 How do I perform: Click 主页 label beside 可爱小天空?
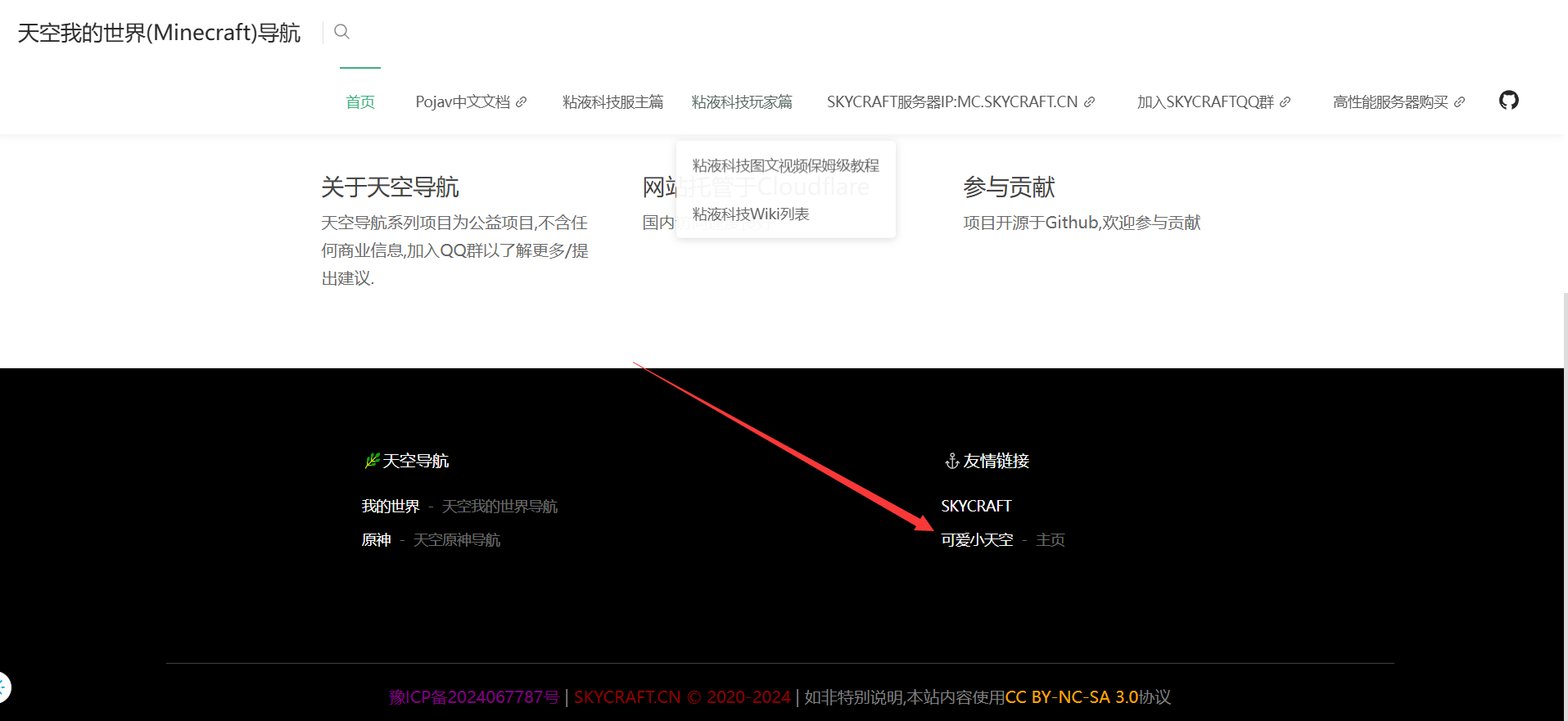point(1051,540)
